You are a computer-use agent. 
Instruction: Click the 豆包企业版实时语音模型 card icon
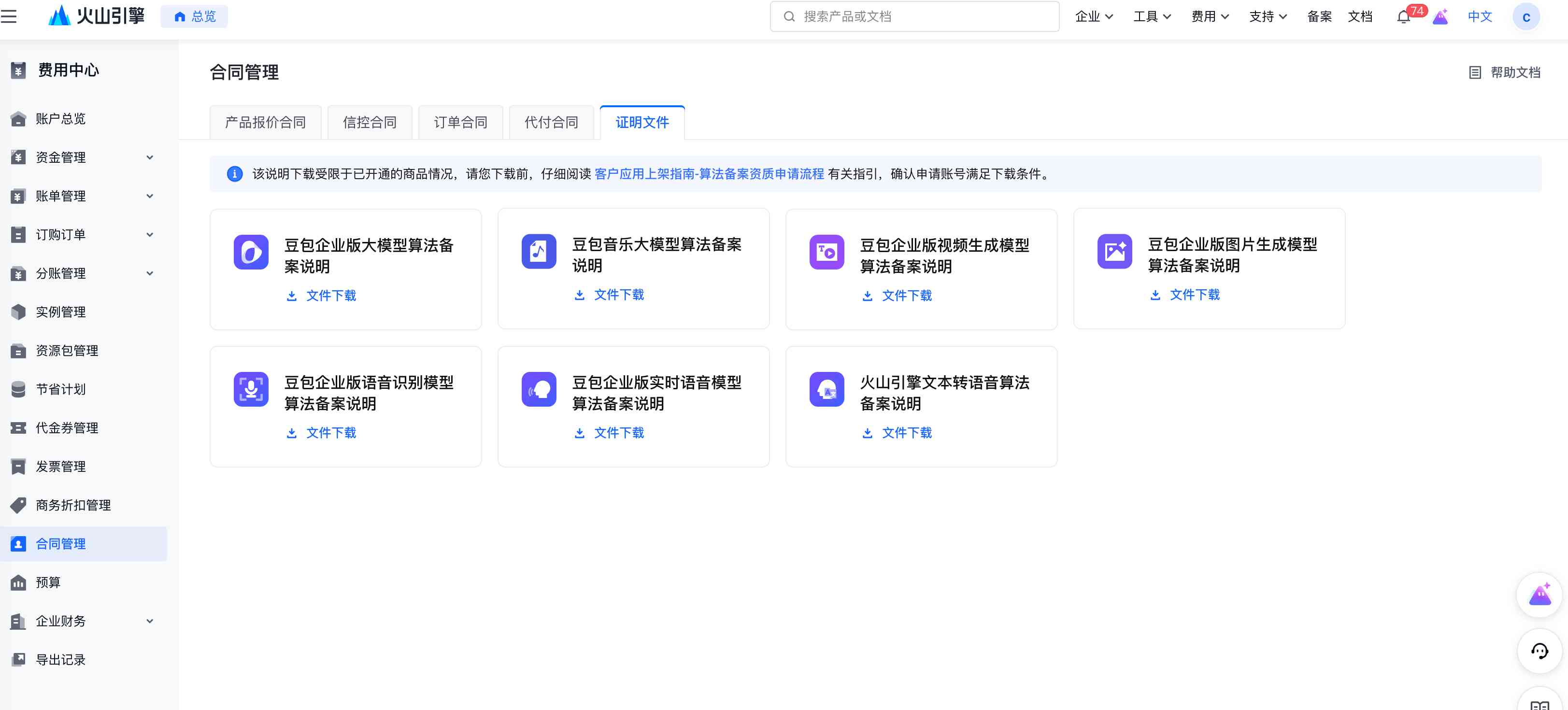click(x=539, y=389)
